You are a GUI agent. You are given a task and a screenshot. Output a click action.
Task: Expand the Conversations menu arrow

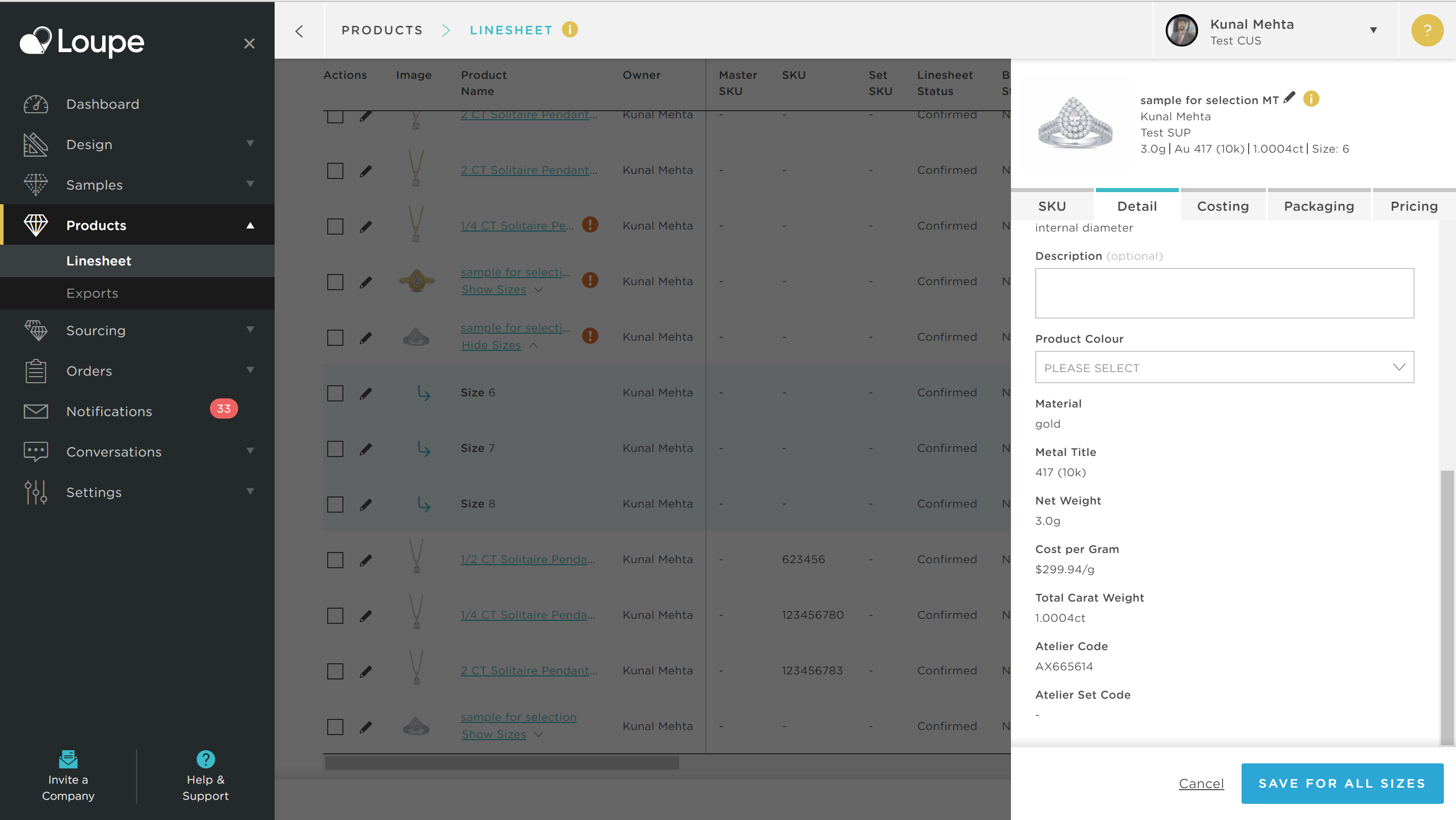[250, 450]
